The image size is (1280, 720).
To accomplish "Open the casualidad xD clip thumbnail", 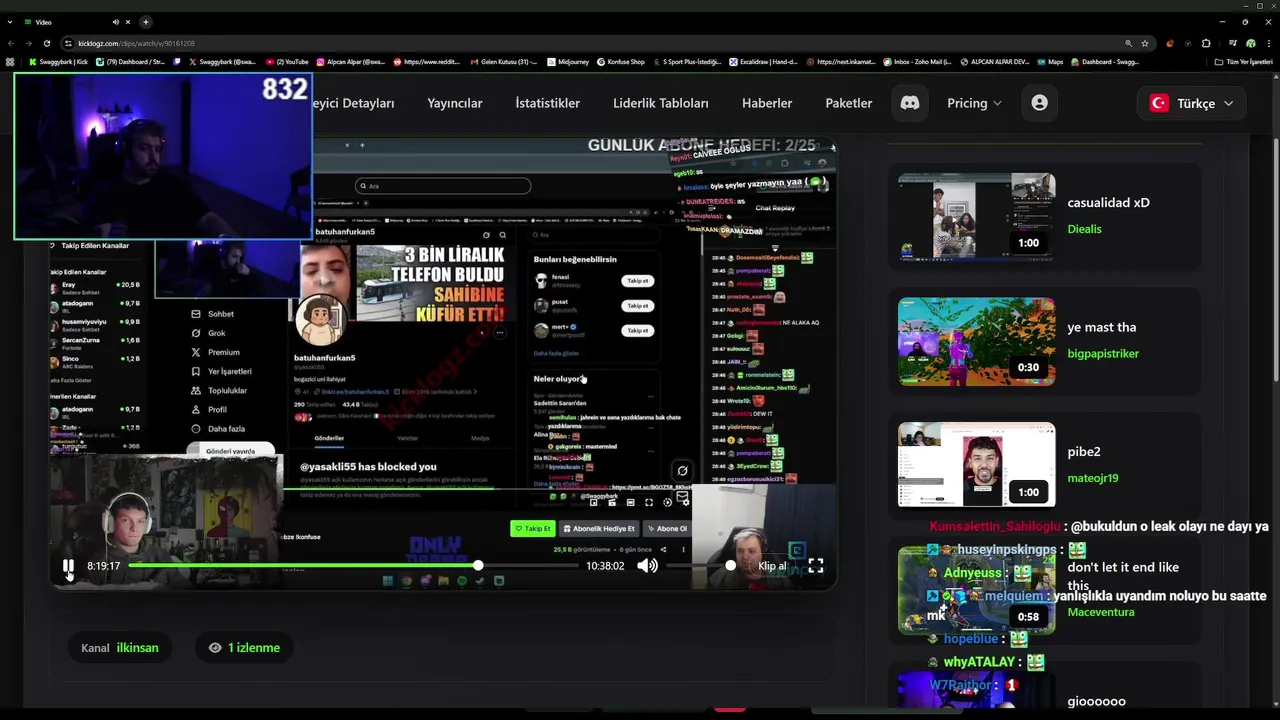I will [976, 217].
